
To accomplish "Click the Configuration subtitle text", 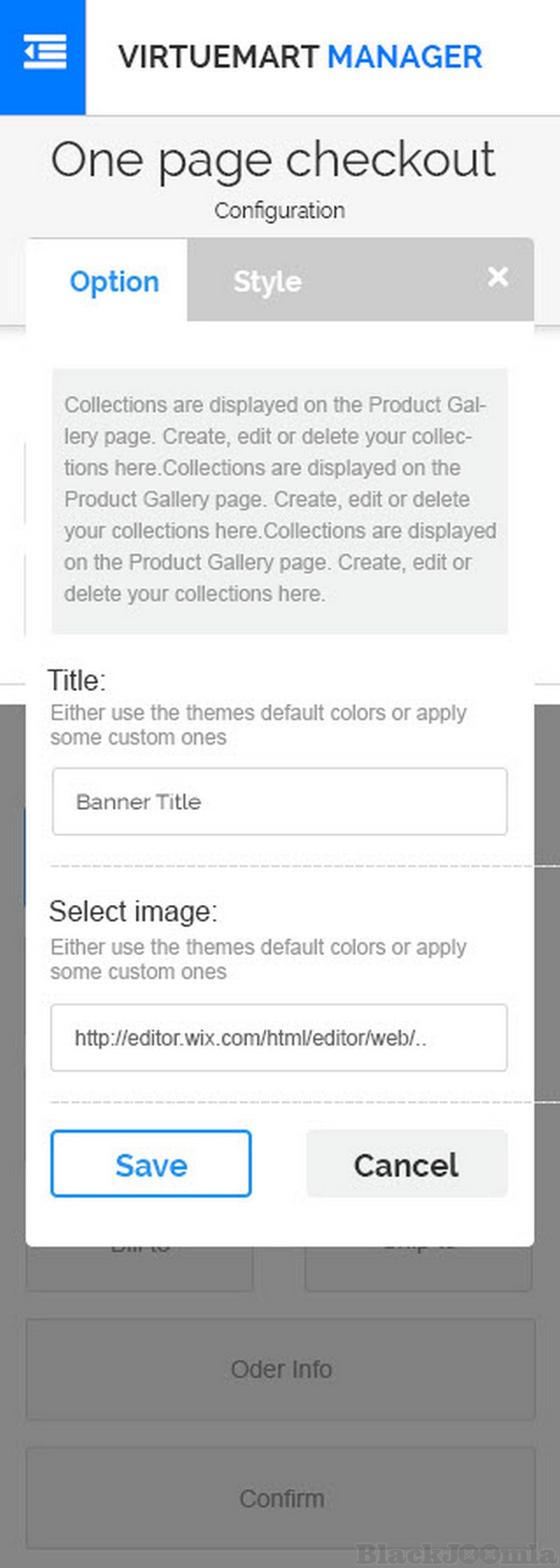I will click(279, 211).
